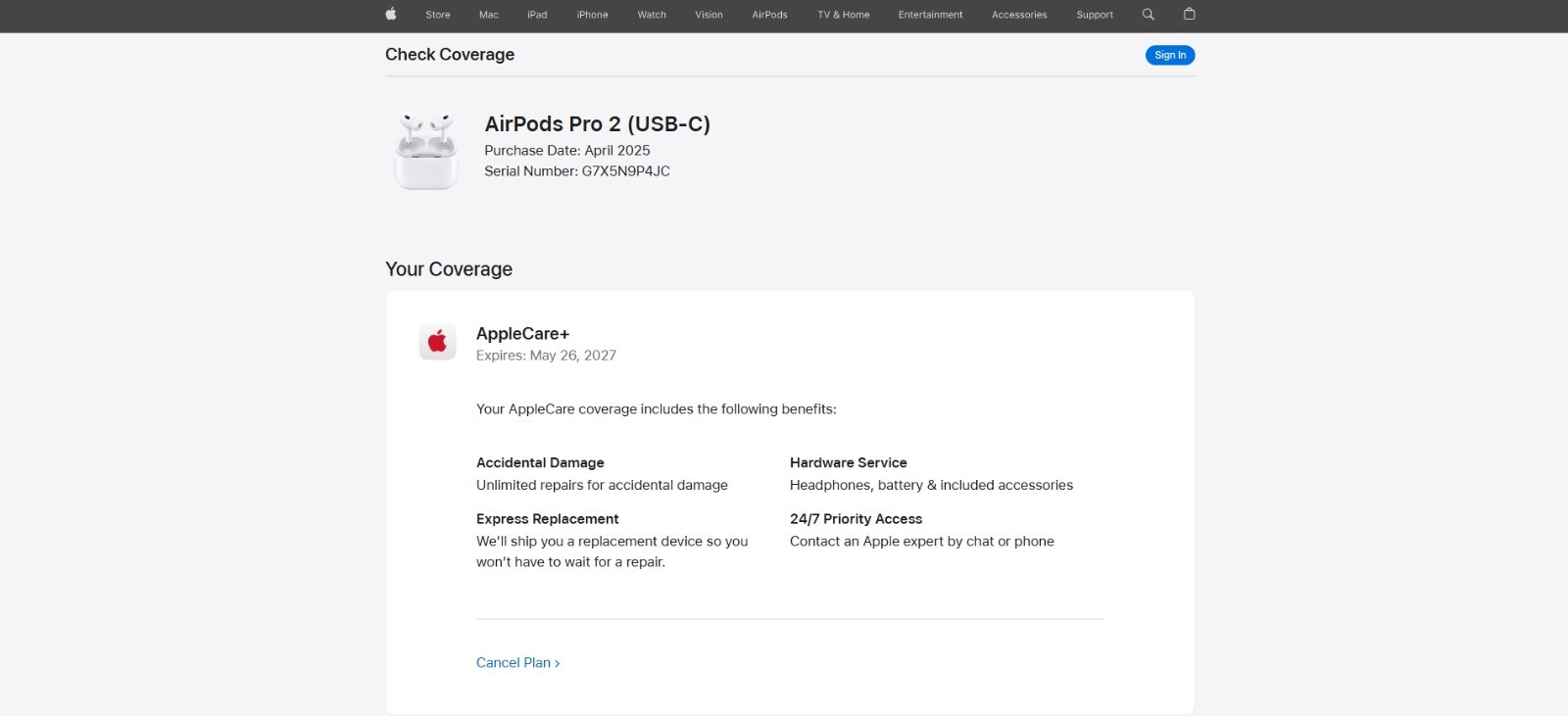Open the iPhone menu

click(x=592, y=15)
